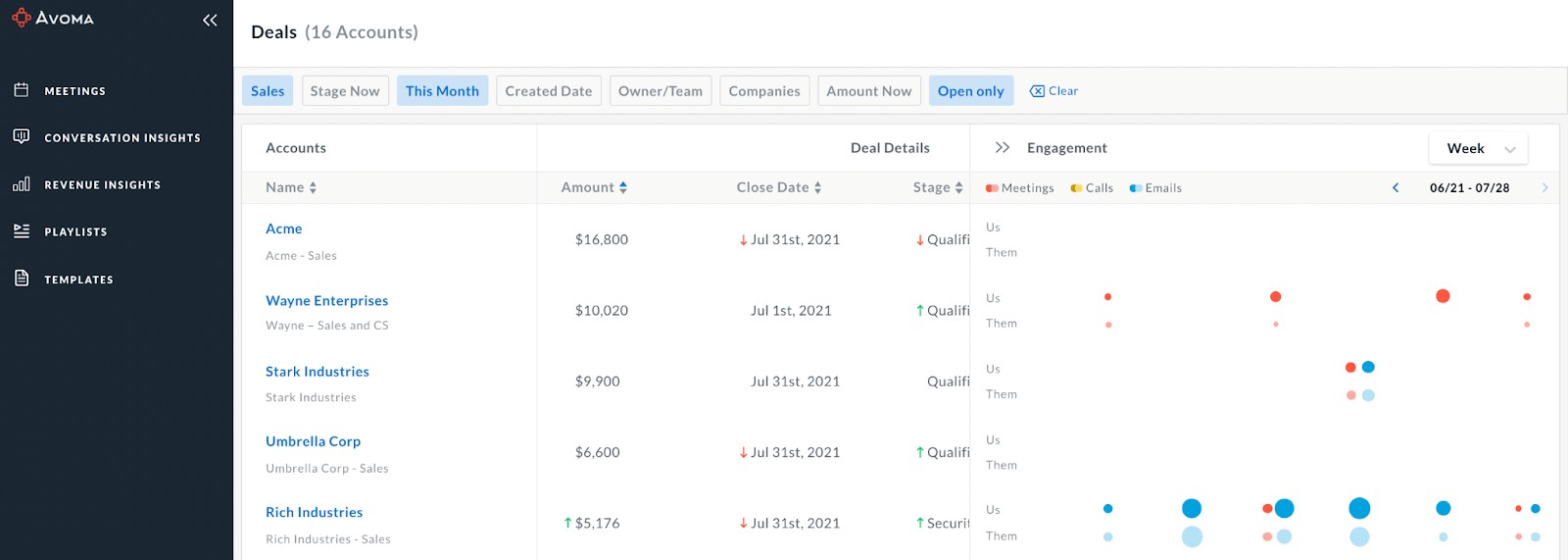Collapse the sidebar with double-chevron icon
The height and width of the screenshot is (560, 1568).
point(210,20)
